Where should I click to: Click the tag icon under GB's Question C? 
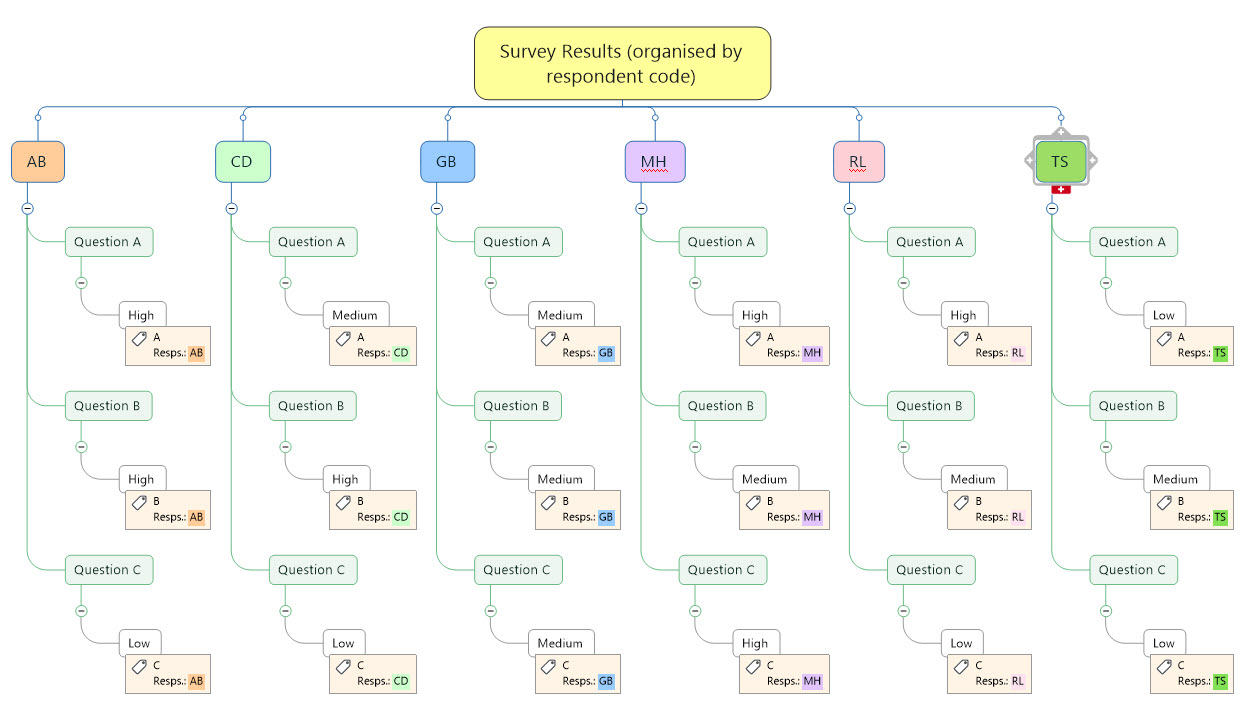tap(549, 667)
